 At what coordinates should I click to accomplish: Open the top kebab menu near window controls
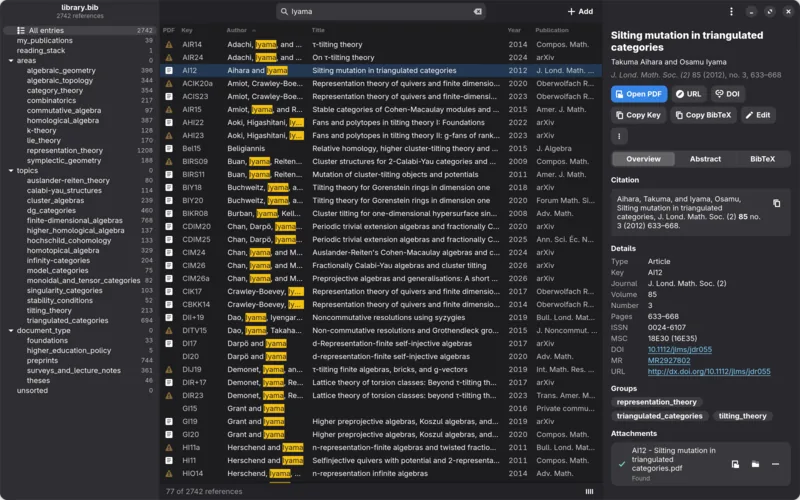[731, 11]
